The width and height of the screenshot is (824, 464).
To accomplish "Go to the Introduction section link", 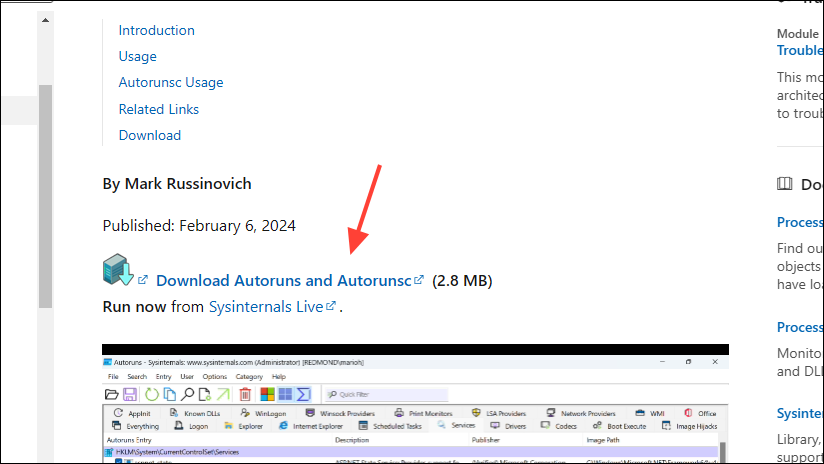I will tap(157, 30).
